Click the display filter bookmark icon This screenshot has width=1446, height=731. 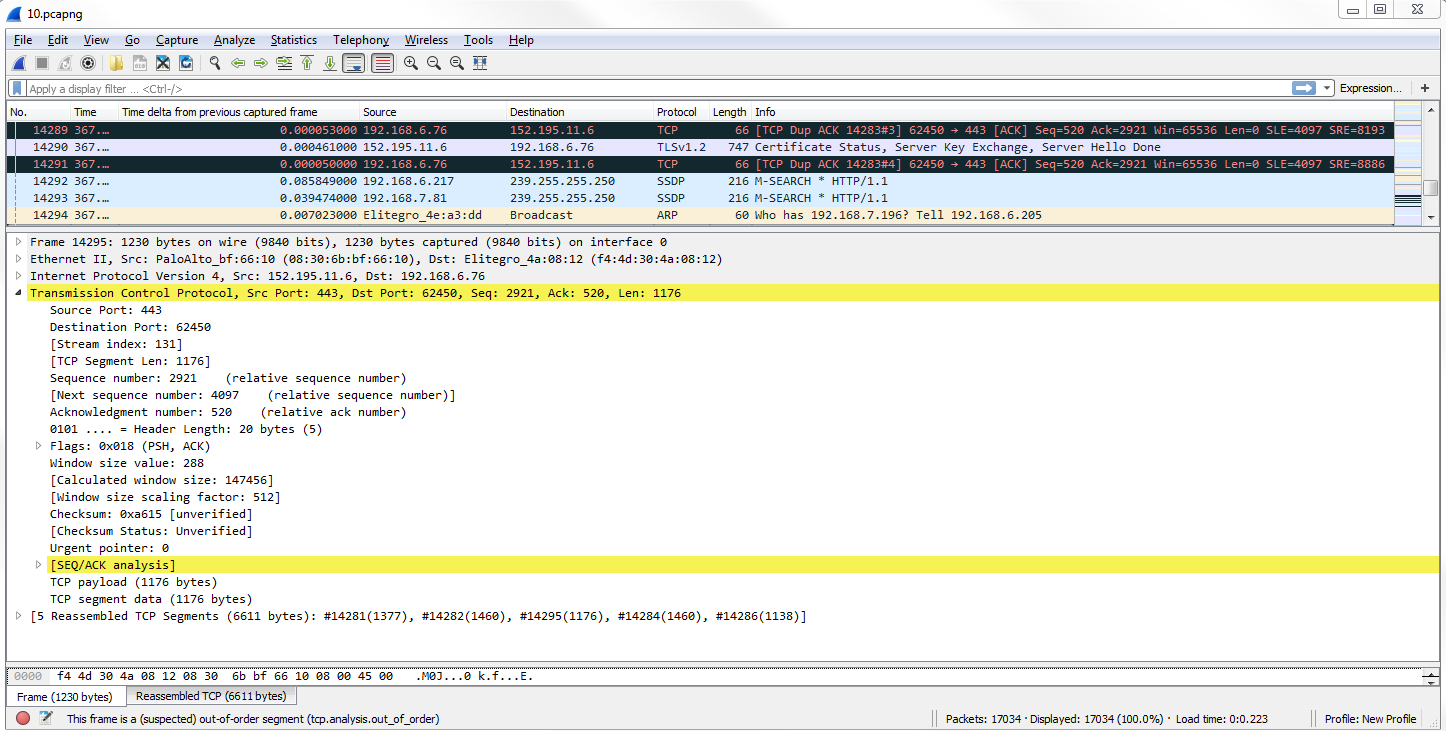coord(17,88)
